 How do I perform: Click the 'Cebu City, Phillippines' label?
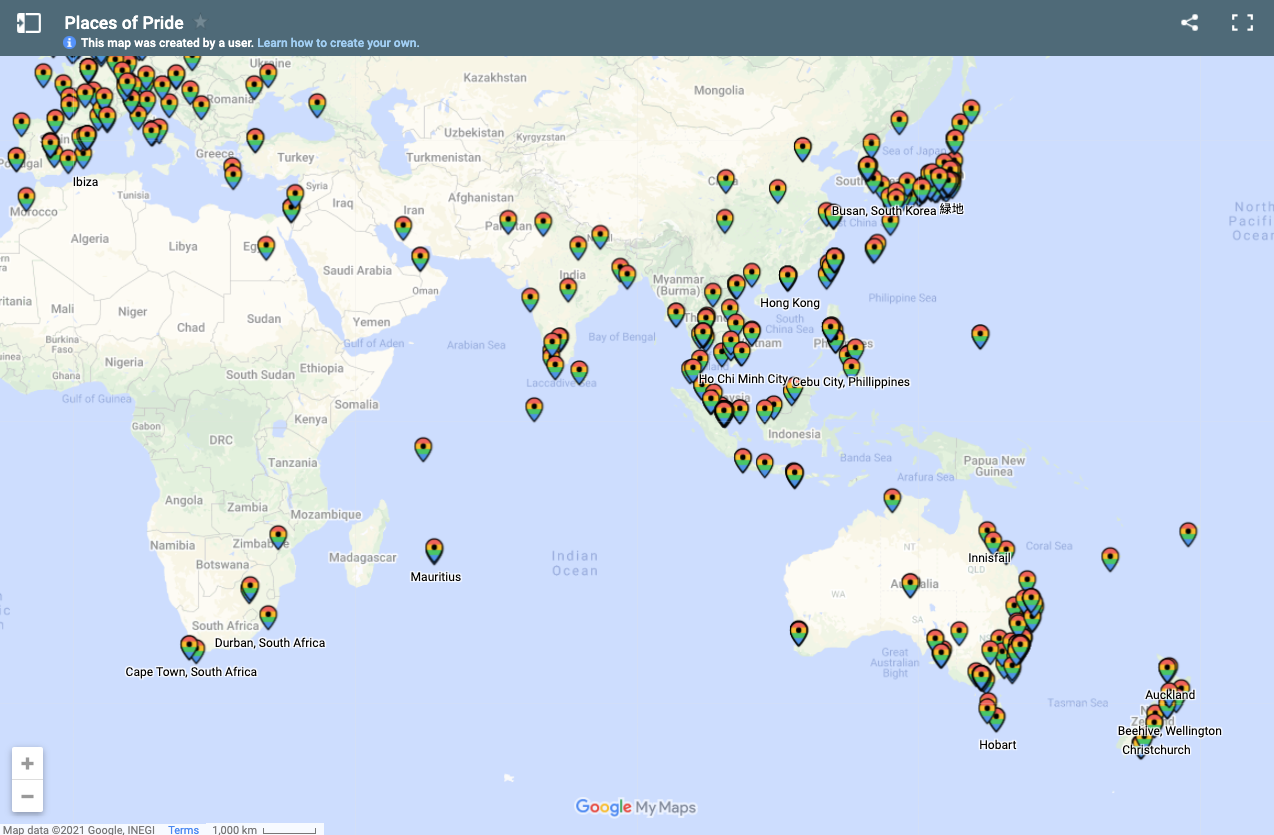[851, 382]
